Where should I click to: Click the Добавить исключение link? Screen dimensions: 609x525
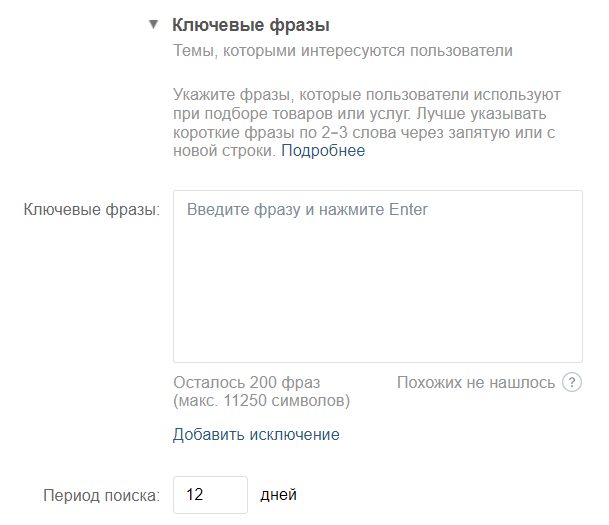point(256,434)
